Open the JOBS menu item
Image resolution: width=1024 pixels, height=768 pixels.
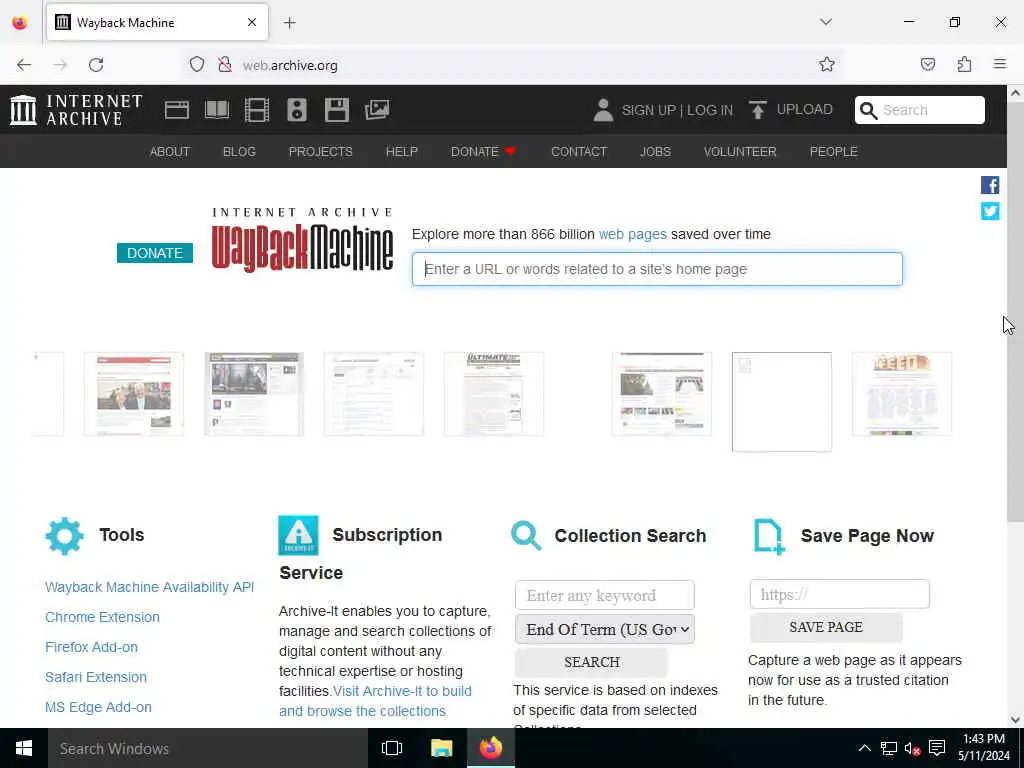click(655, 152)
